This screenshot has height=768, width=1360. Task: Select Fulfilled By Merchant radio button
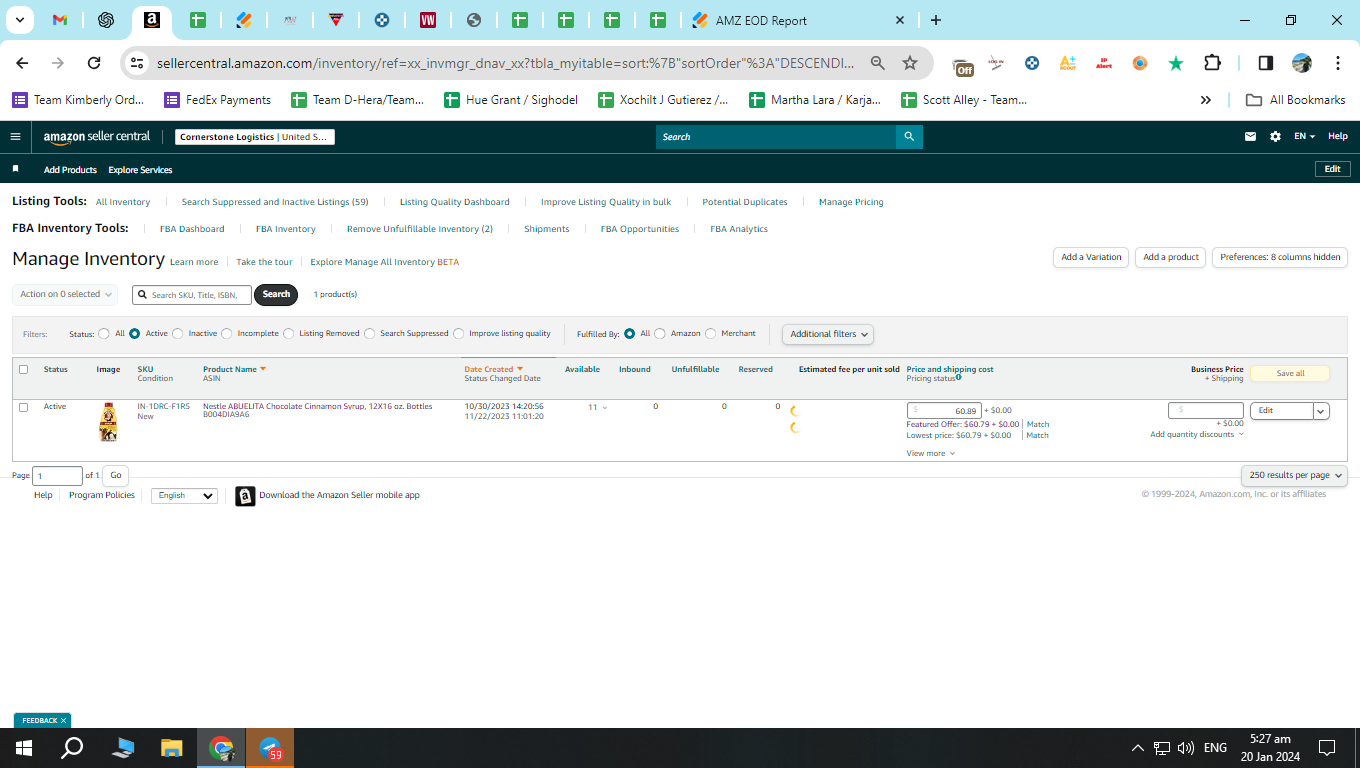[x=711, y=334]
